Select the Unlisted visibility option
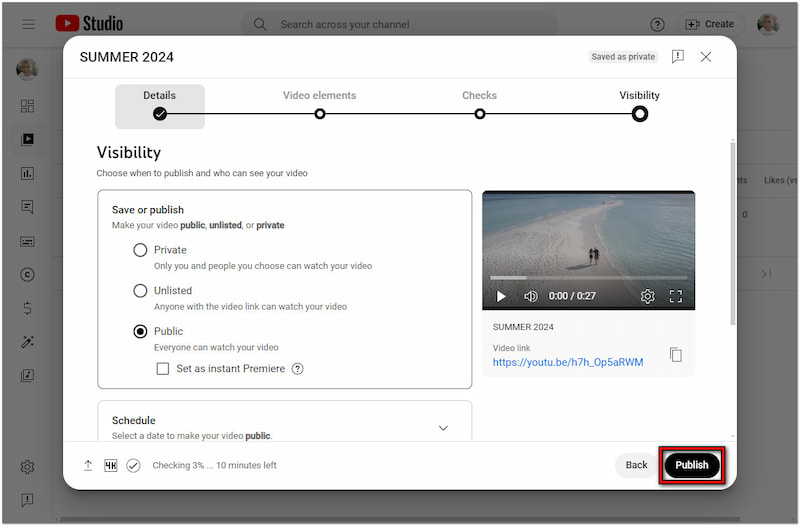Screen dimensions: 800x526 [141, 291]
